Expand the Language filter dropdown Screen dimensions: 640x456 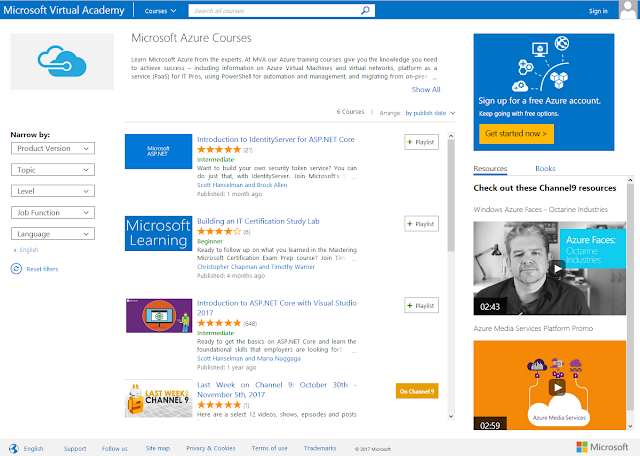(53, 234)
